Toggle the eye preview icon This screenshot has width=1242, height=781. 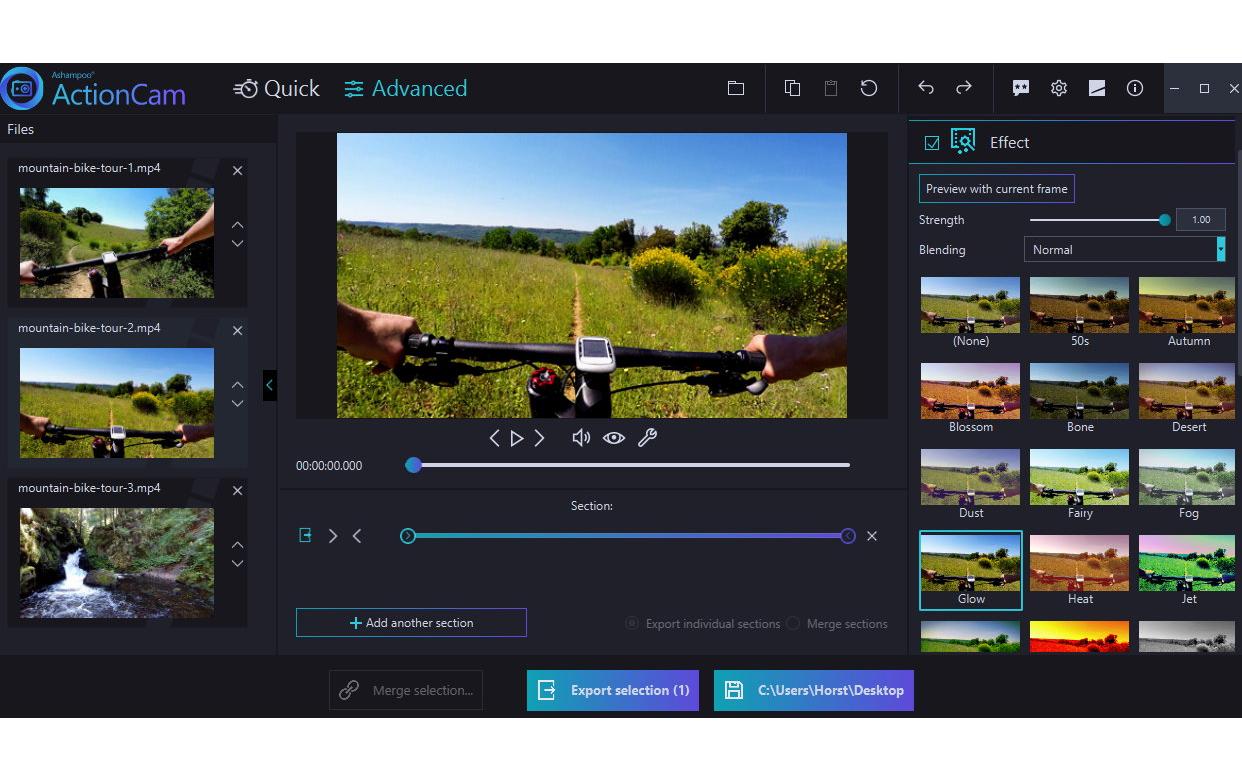(614, 438)
